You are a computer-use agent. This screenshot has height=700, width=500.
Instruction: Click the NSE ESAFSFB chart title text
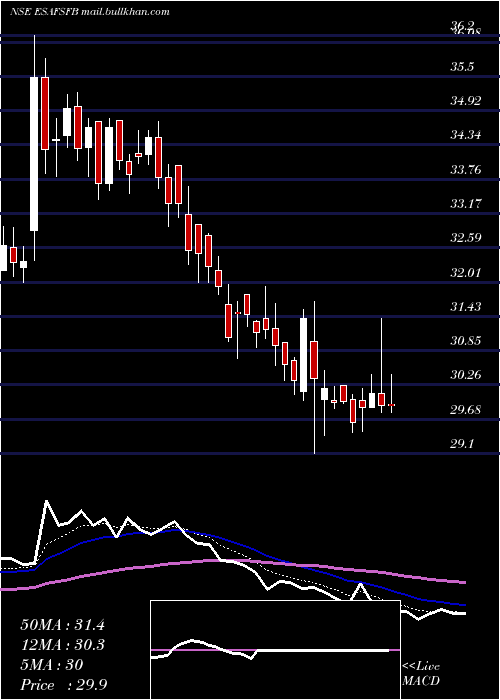[90, 12]
